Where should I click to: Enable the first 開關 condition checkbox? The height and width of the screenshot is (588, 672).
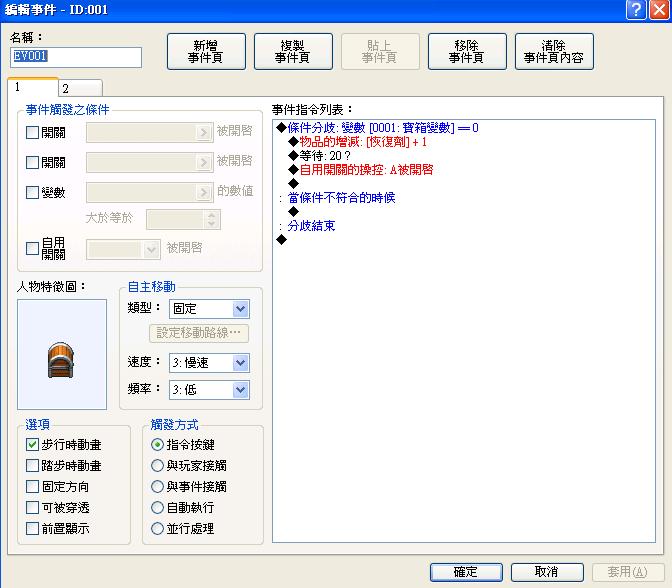(x=32, y=132)
